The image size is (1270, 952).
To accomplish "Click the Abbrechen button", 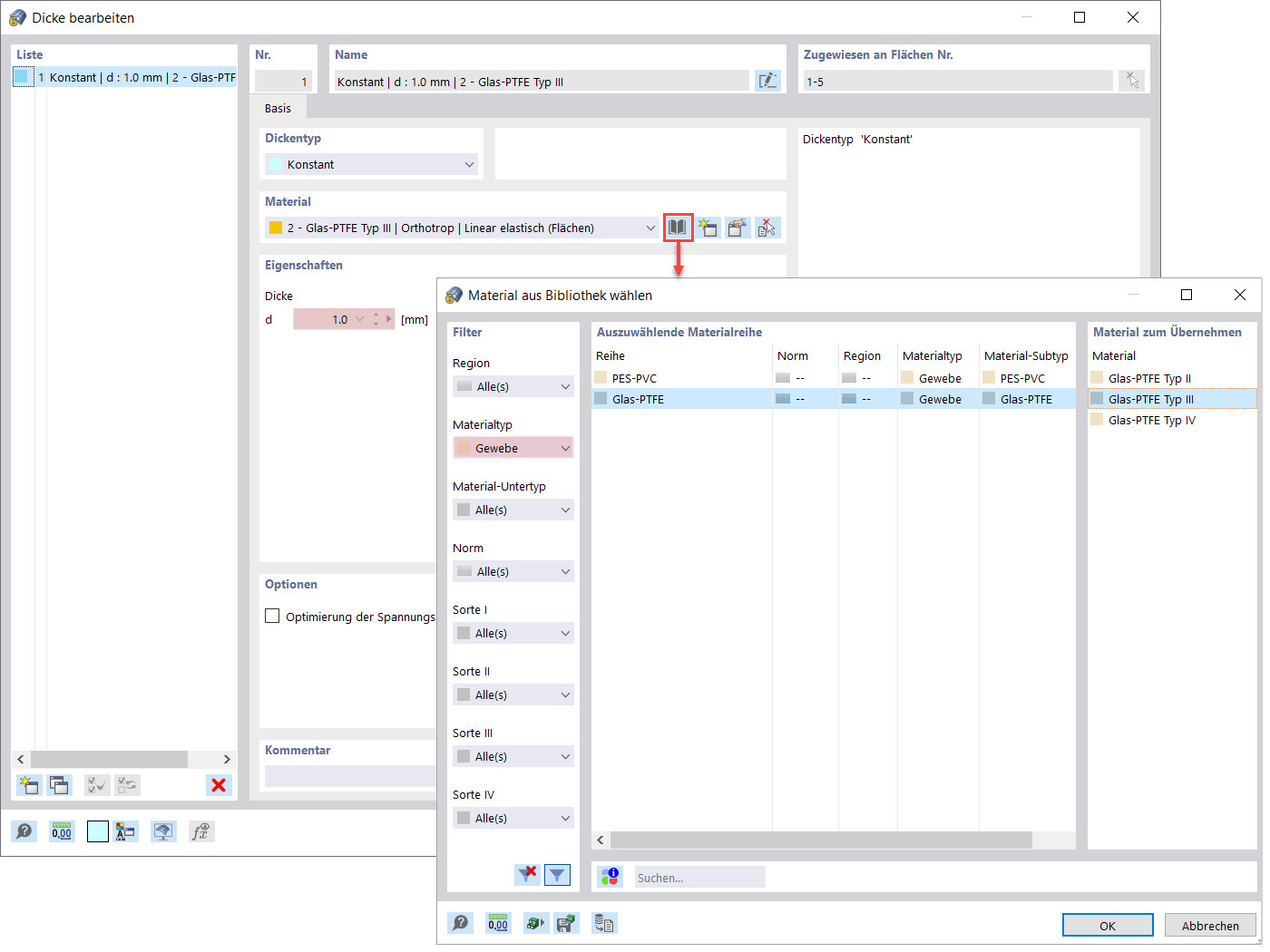I will tap(1210, 925).
